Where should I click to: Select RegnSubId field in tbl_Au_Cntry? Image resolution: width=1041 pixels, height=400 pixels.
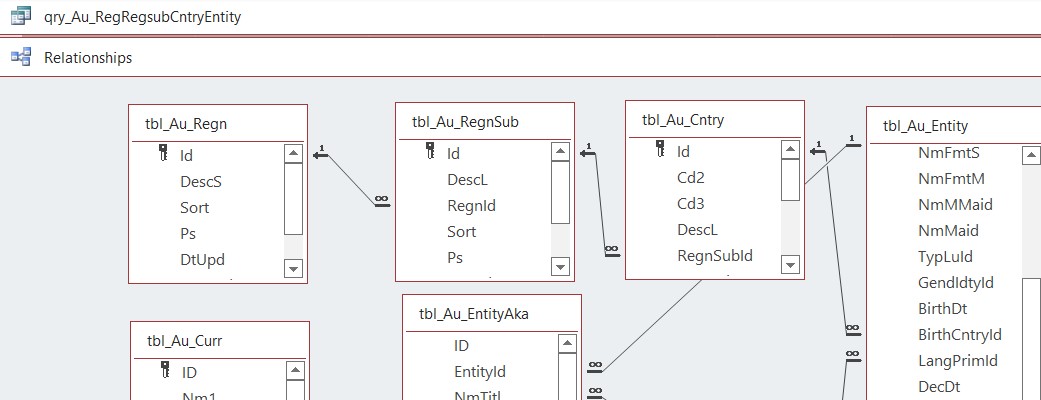coord(714,255)
